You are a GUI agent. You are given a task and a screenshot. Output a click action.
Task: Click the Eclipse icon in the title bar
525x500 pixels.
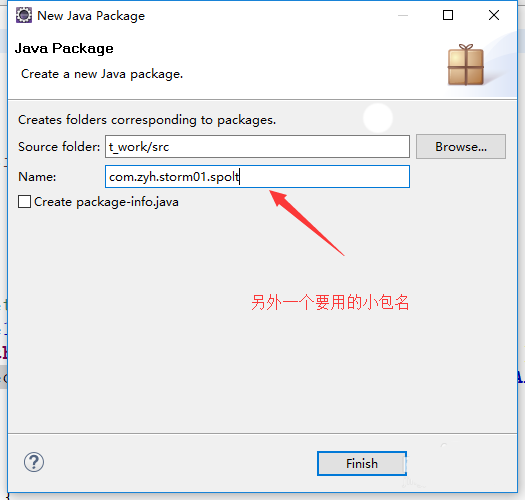(x=24, y=15)
